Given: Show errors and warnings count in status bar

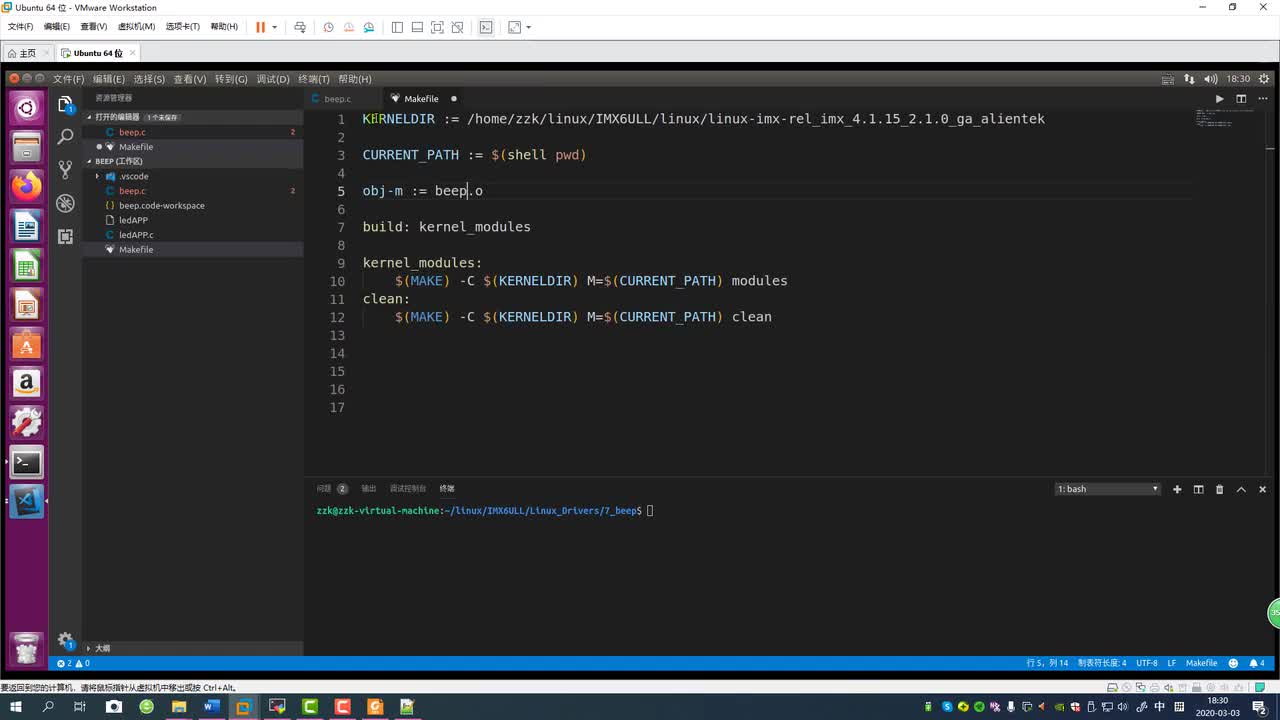Looking at the screenshot, I should click(x=73, y=663).
